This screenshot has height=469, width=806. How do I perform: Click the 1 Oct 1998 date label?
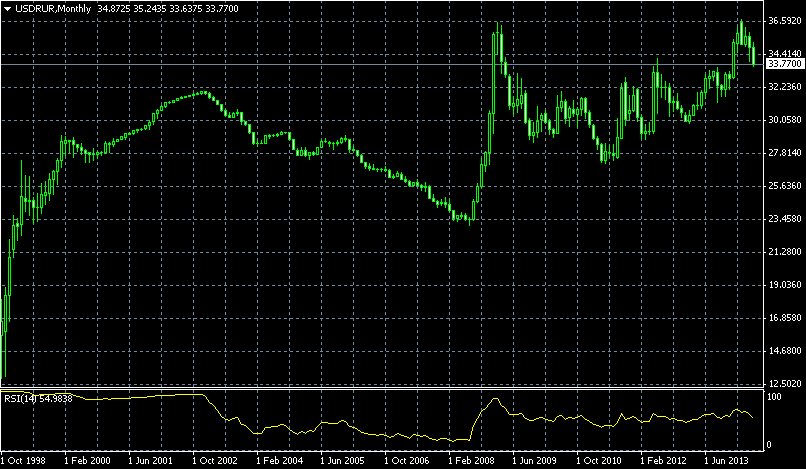click(24, 459)
